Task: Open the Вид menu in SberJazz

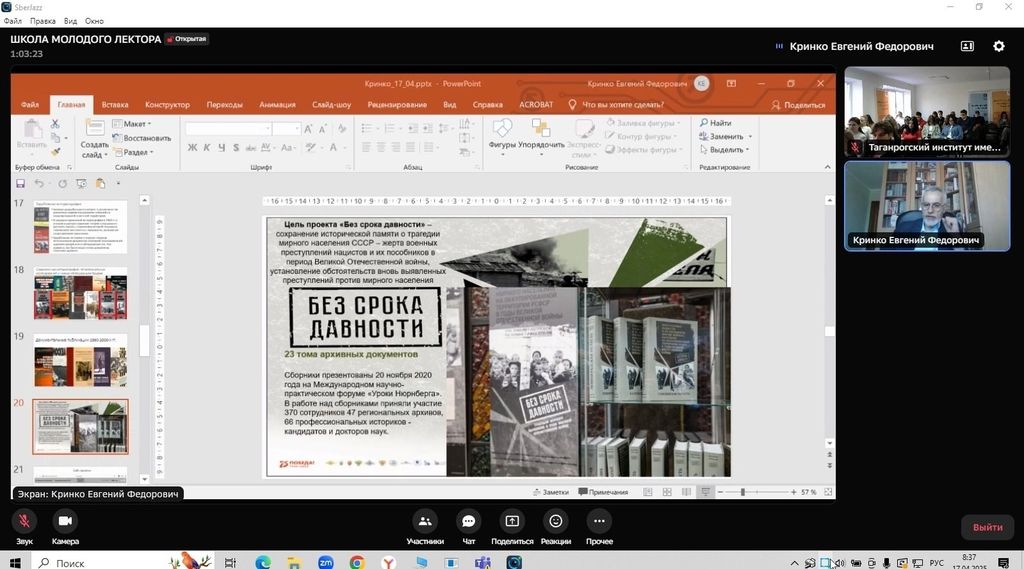Action: click(x=70, y=21)
